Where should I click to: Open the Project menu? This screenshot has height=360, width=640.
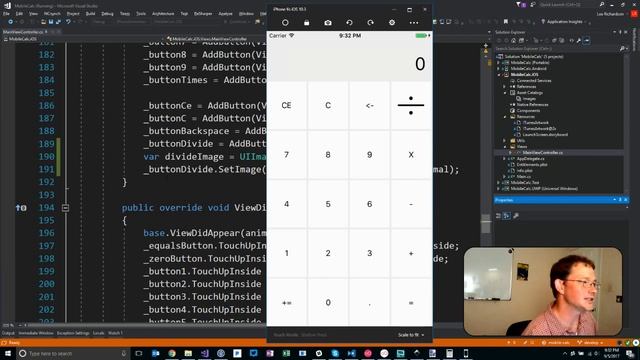[x=73, y=13]
